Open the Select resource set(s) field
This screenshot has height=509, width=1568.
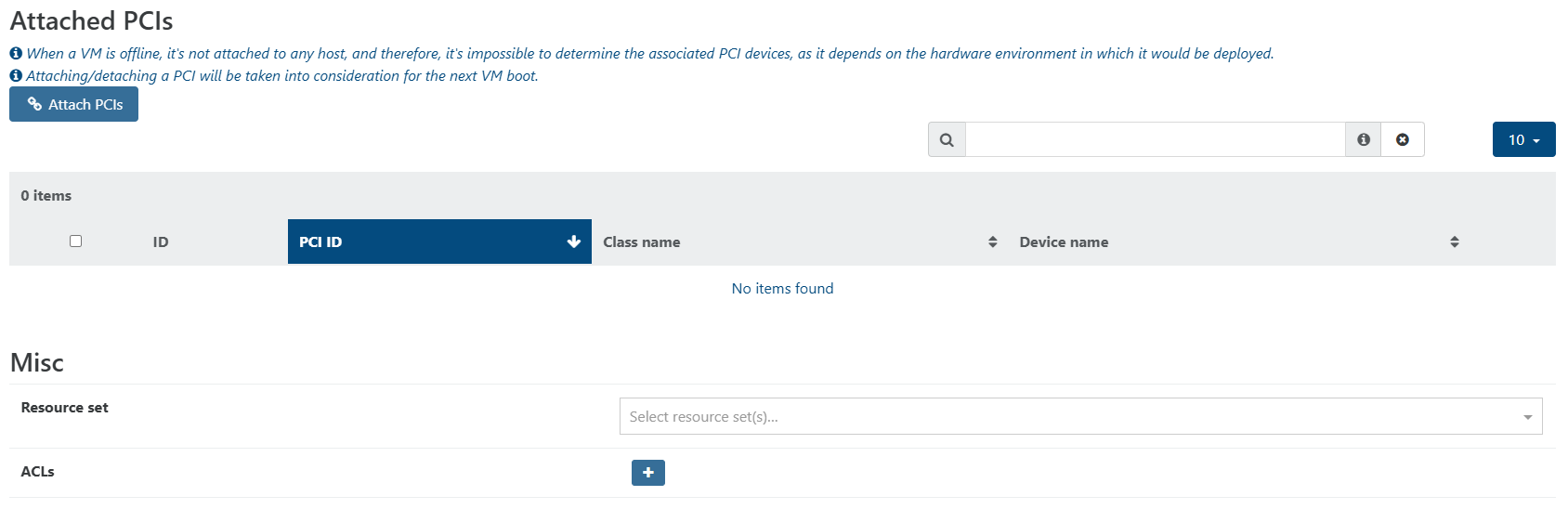pyautogui.click(x=1068, y=417)
